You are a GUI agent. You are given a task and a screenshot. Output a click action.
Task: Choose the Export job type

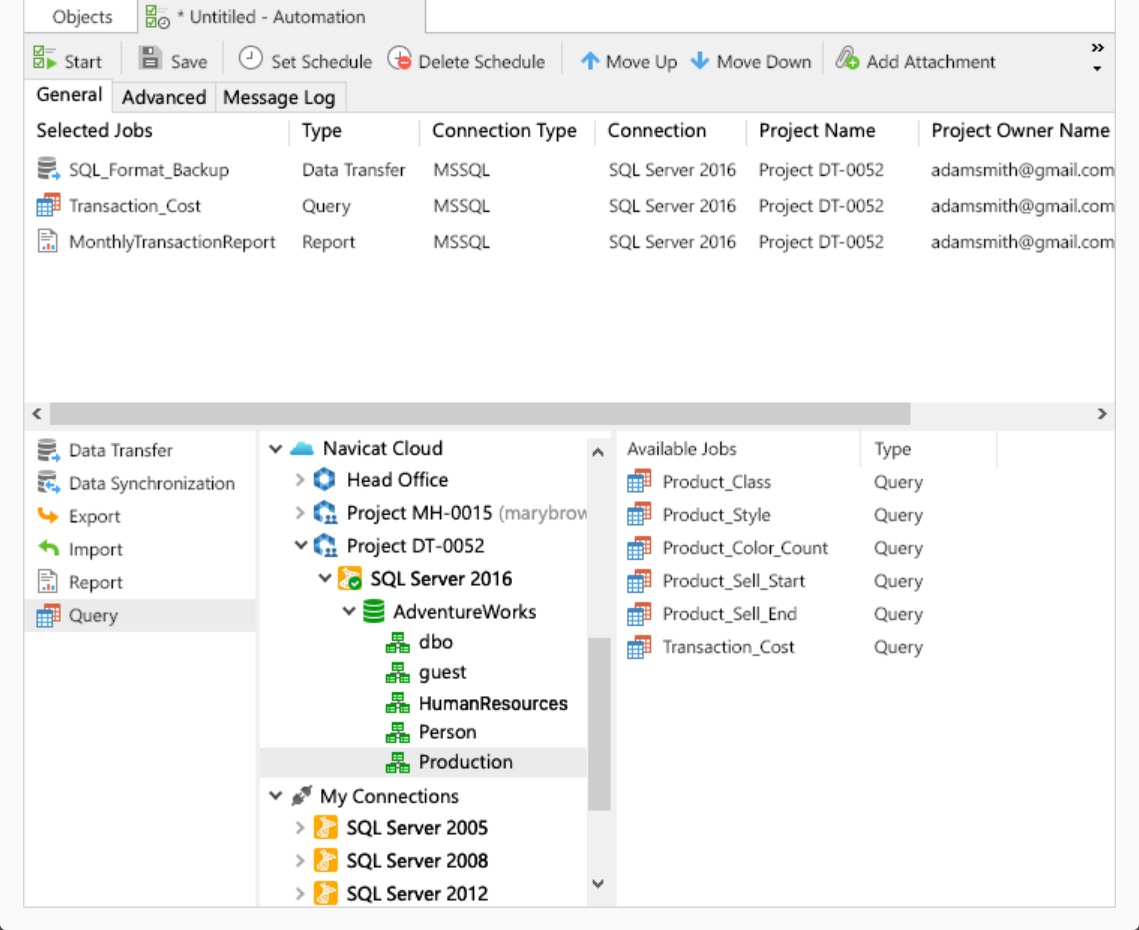[94, 517]
